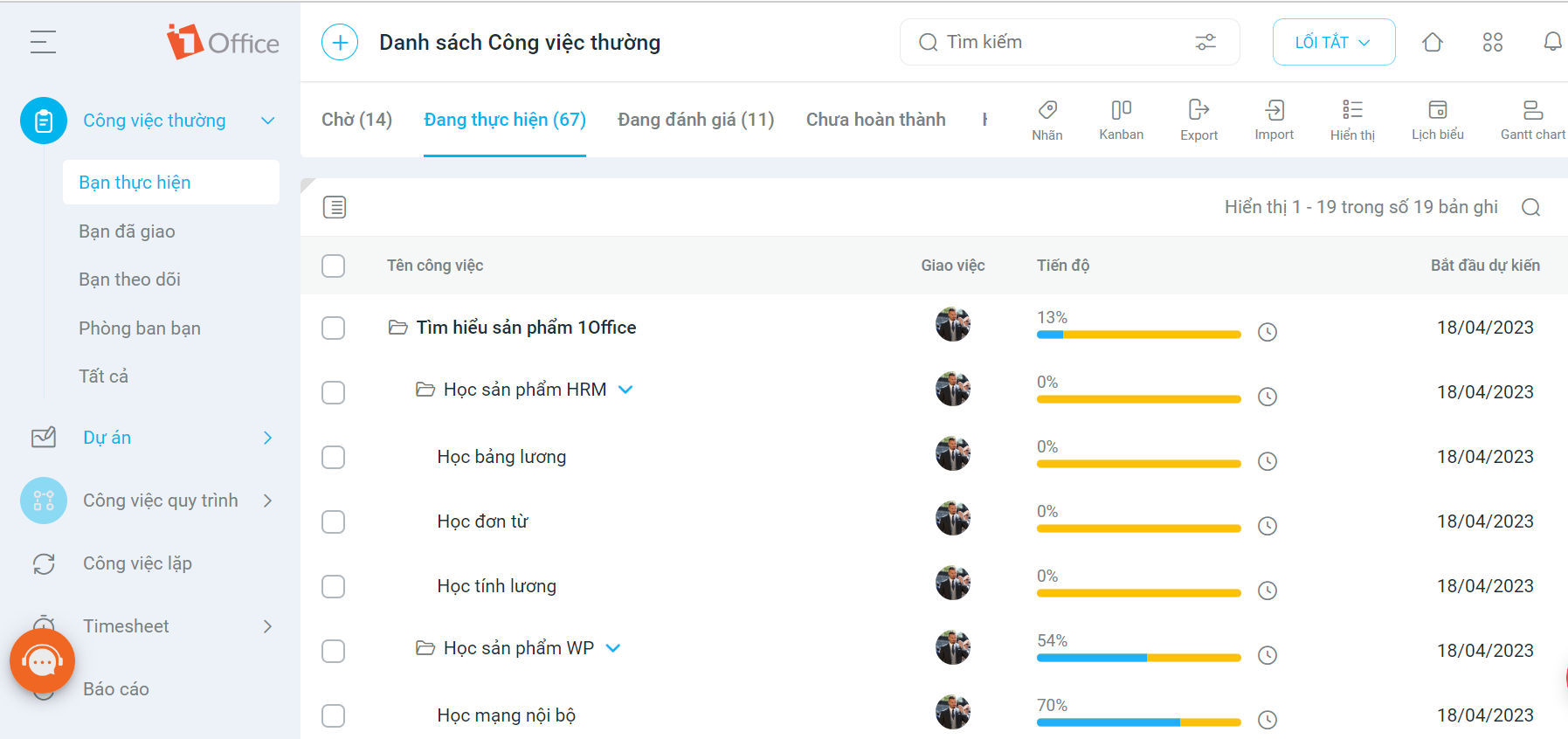Import tasks using the Import icon
Viewport: 1568px width, 739px height.
click(1274, 120)
